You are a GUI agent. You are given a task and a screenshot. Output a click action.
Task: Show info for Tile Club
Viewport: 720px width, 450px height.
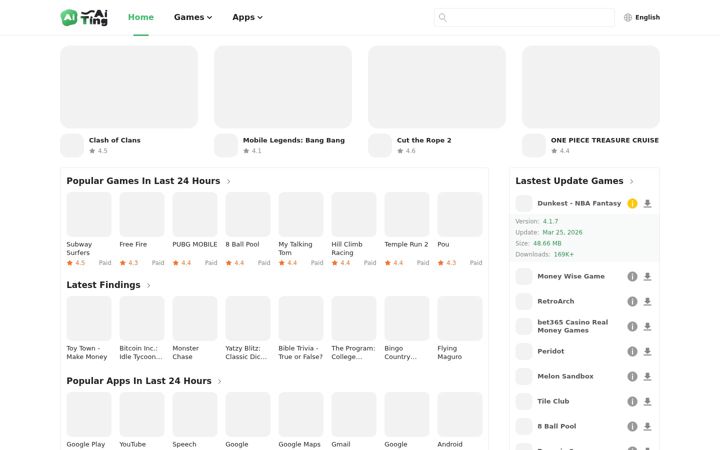pyautogui.click(x=632, y=401)
